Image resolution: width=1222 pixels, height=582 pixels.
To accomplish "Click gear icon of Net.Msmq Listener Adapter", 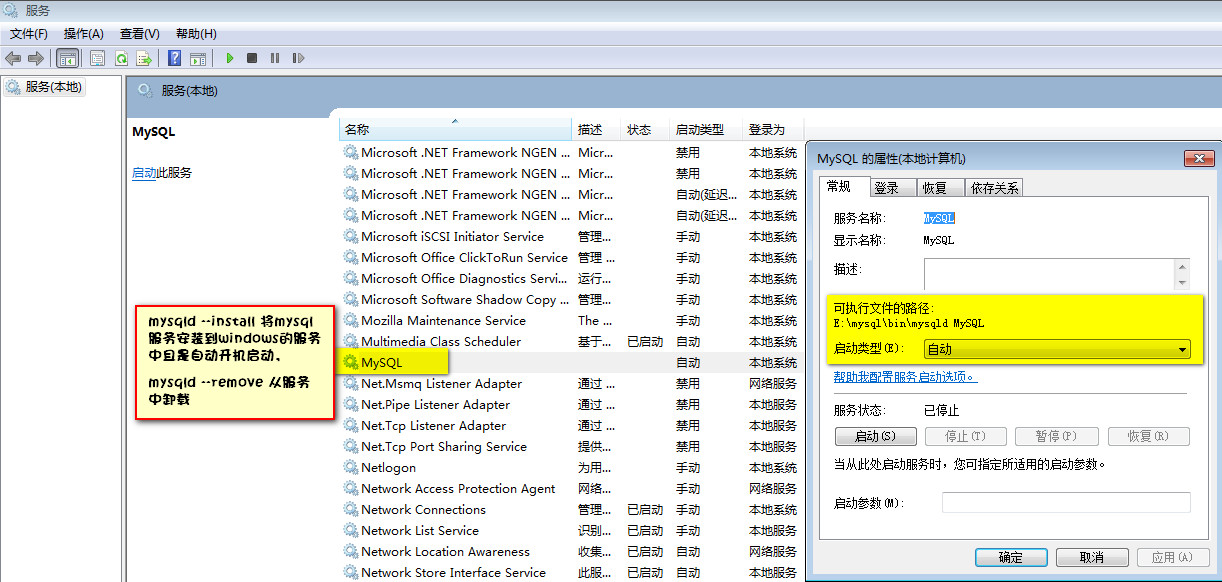I will tap(351, 383).
